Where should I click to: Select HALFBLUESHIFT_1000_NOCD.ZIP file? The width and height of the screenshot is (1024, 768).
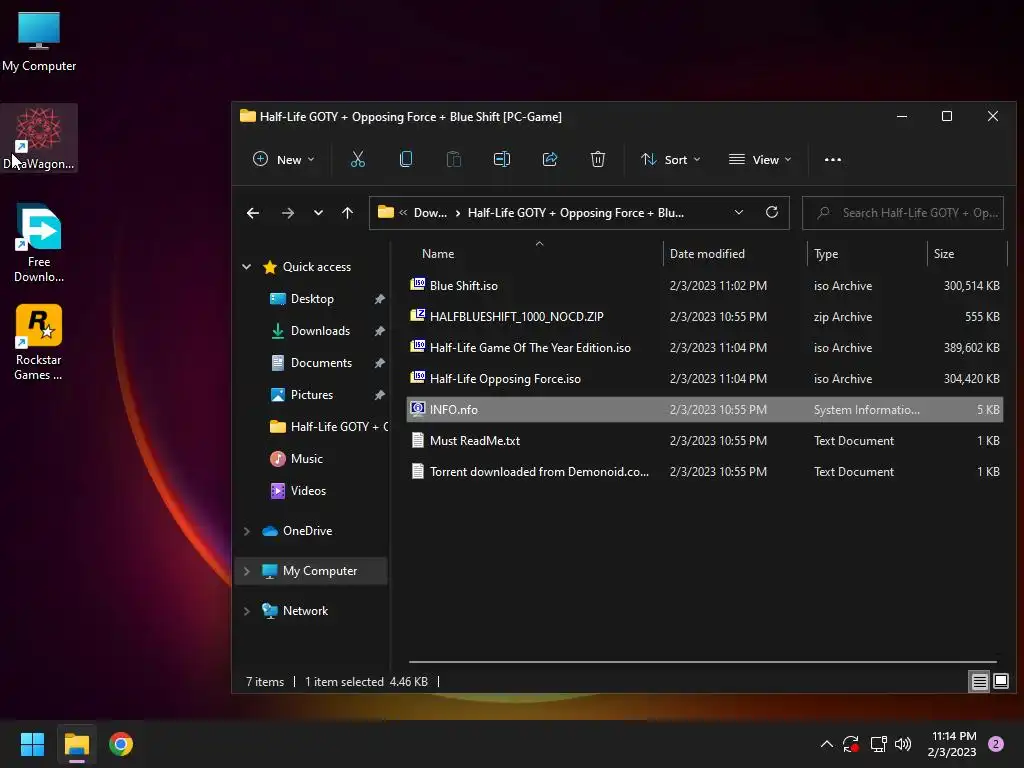tap(705, 317)
